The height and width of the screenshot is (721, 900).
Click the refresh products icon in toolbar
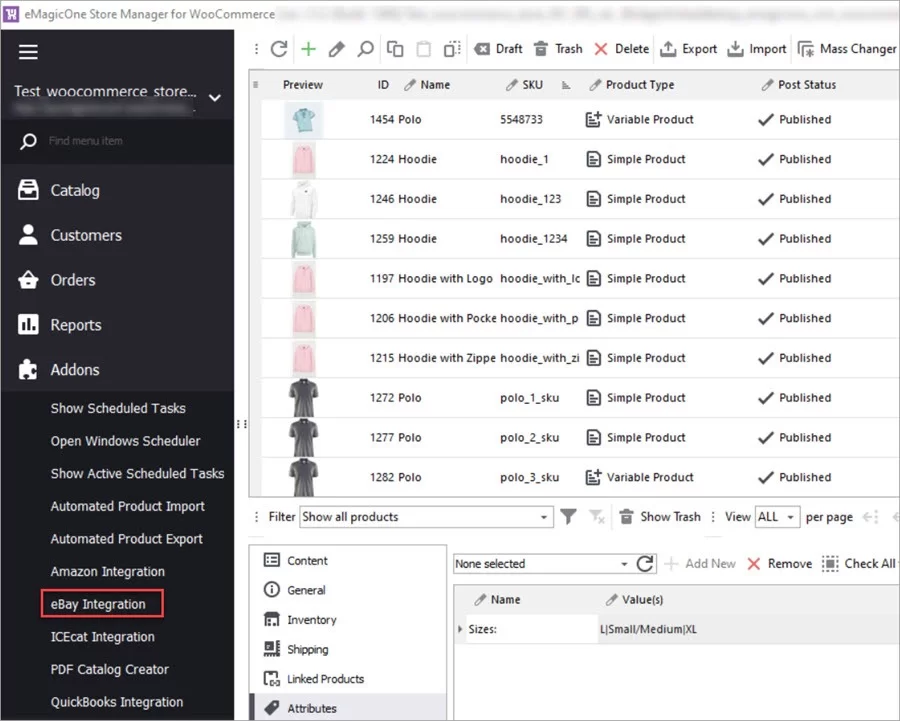click(279, 49)
